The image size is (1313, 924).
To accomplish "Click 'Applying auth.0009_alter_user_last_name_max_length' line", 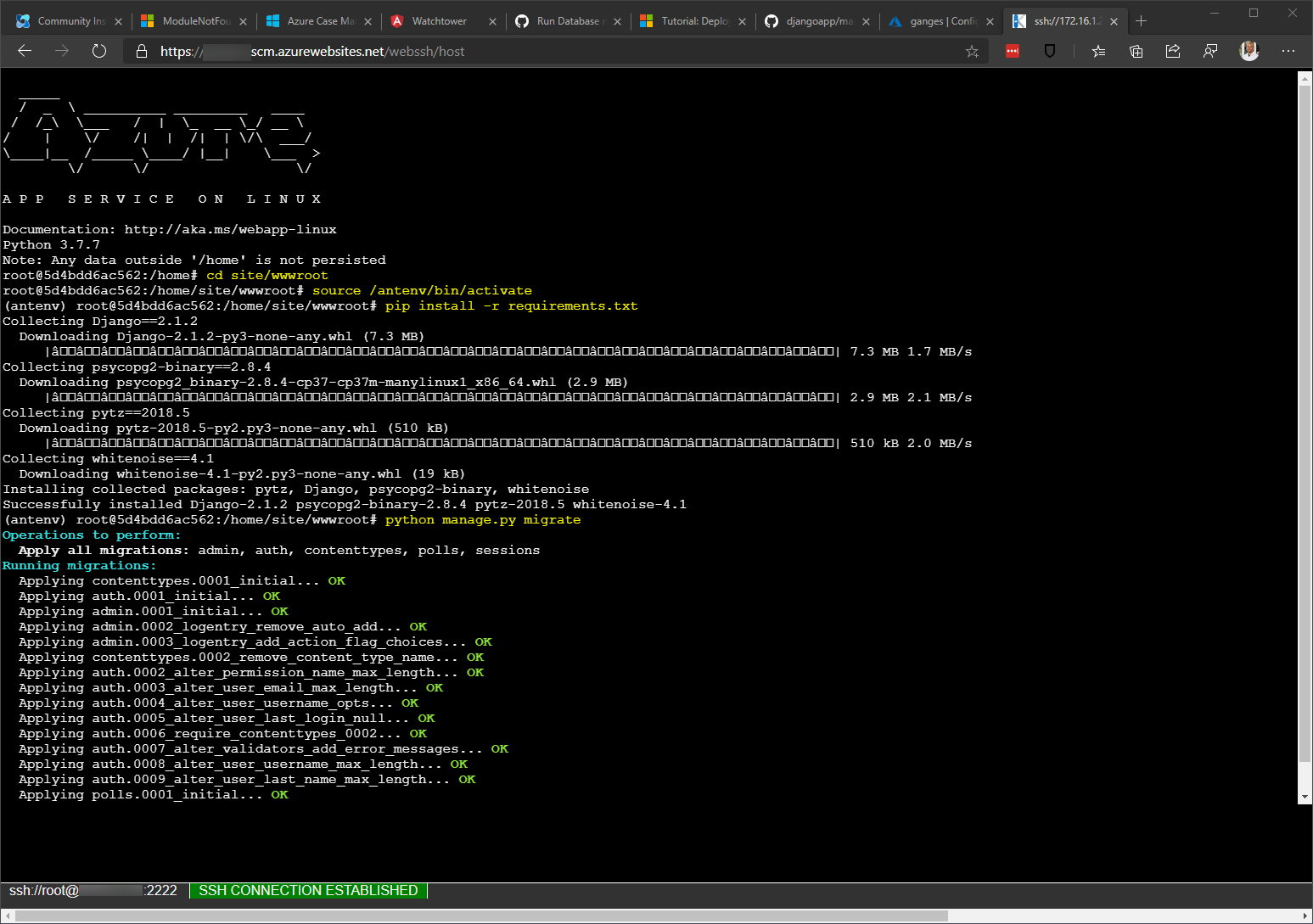I will (247, 779).
